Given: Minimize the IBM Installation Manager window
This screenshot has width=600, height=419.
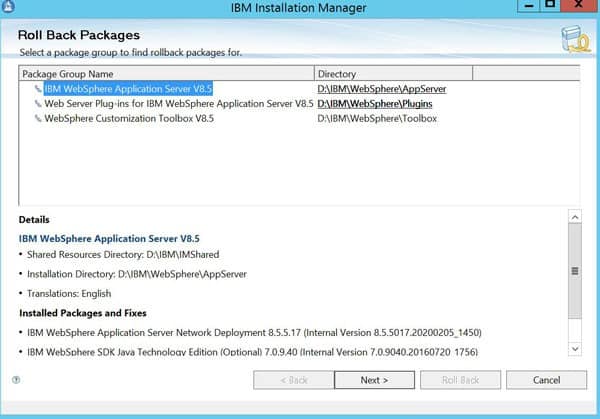Looking at the screenshot, I should (529, 5).
